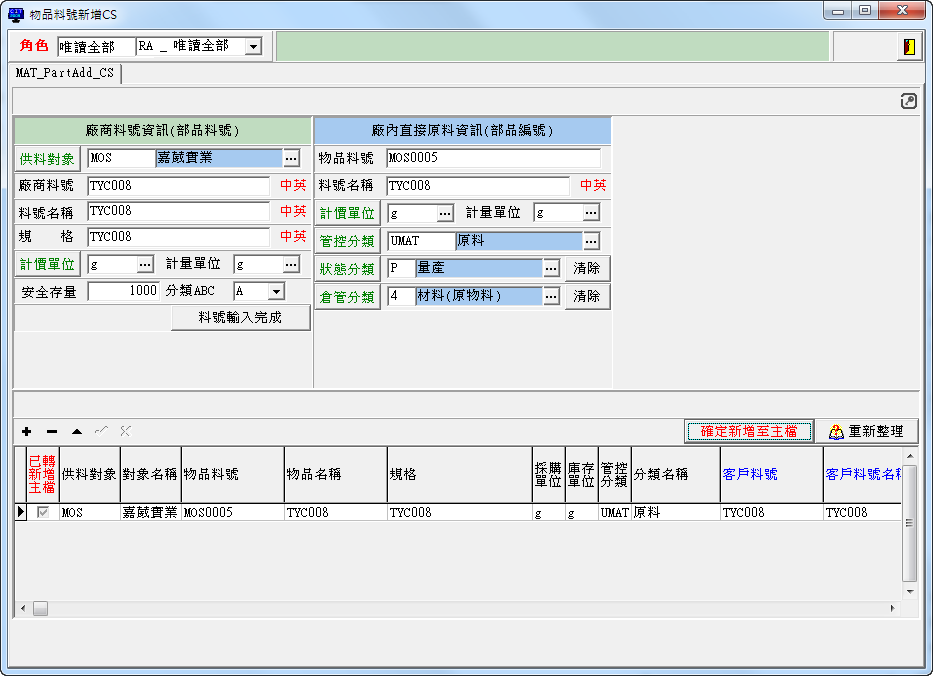Screen dimensions: 933x676
Task: Click the 料號輸入完成 button
Action: point(240,317)
